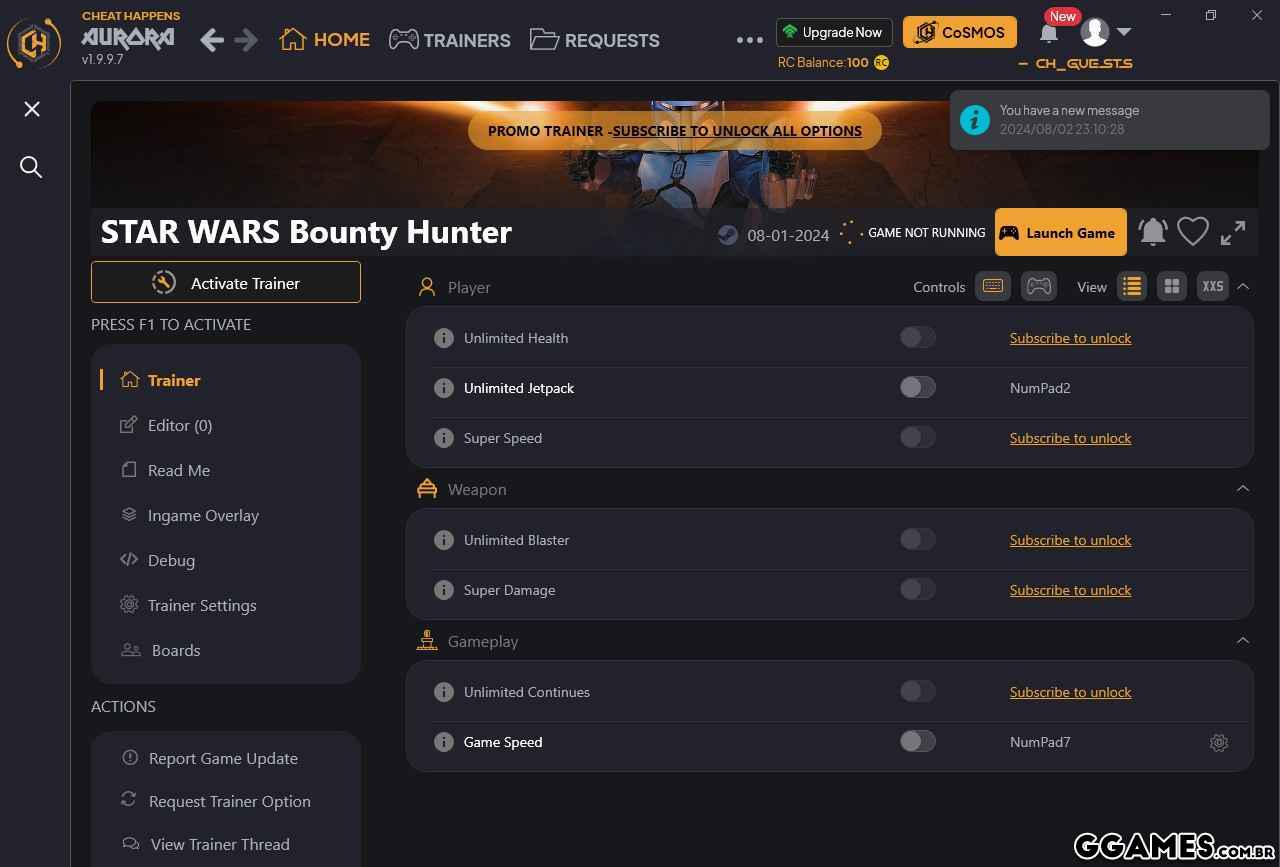Enable Game Speed toggle

[x=918, y=741]
